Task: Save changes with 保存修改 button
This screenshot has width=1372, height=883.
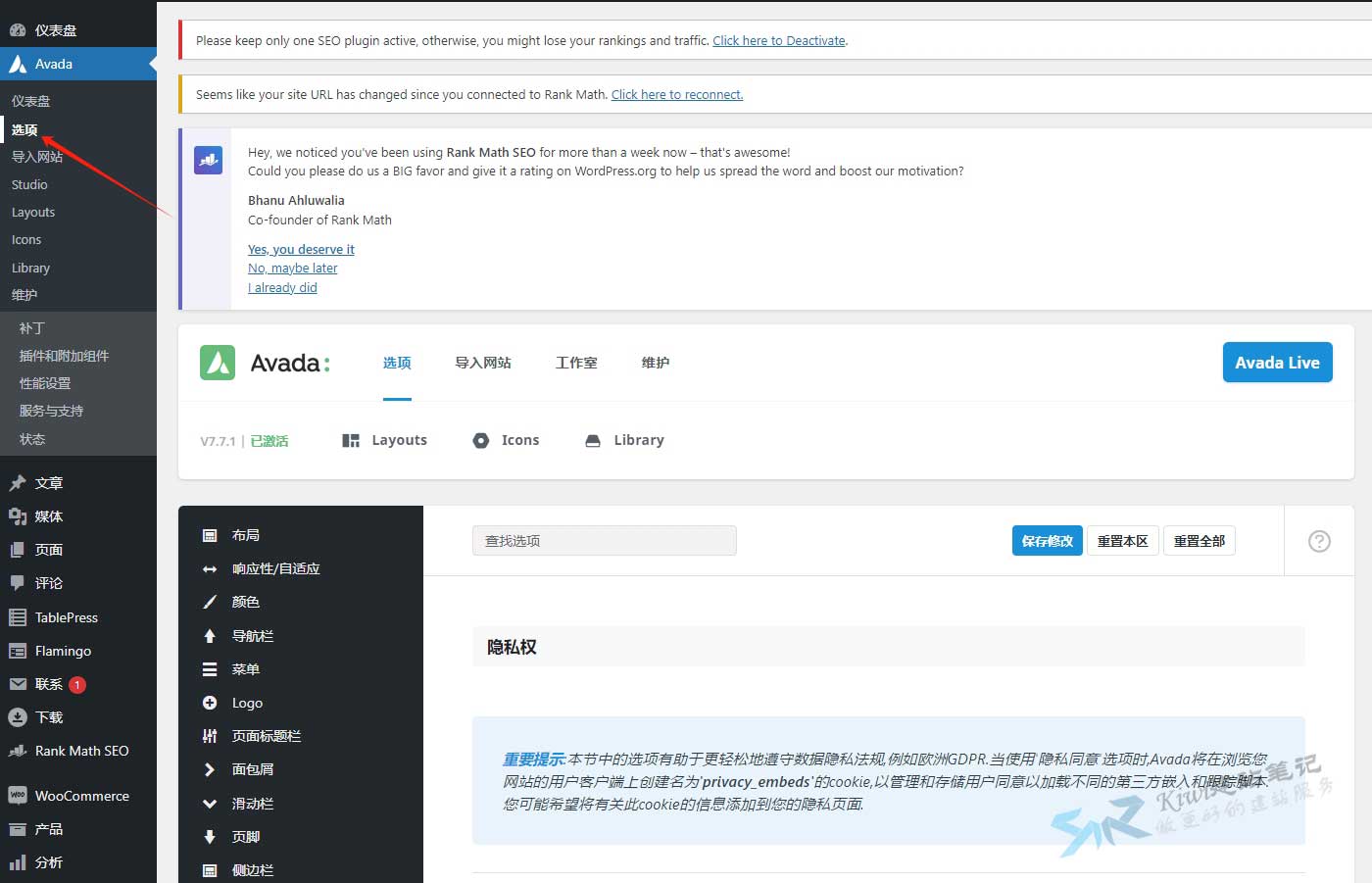Action: [x=1047, y=540]
